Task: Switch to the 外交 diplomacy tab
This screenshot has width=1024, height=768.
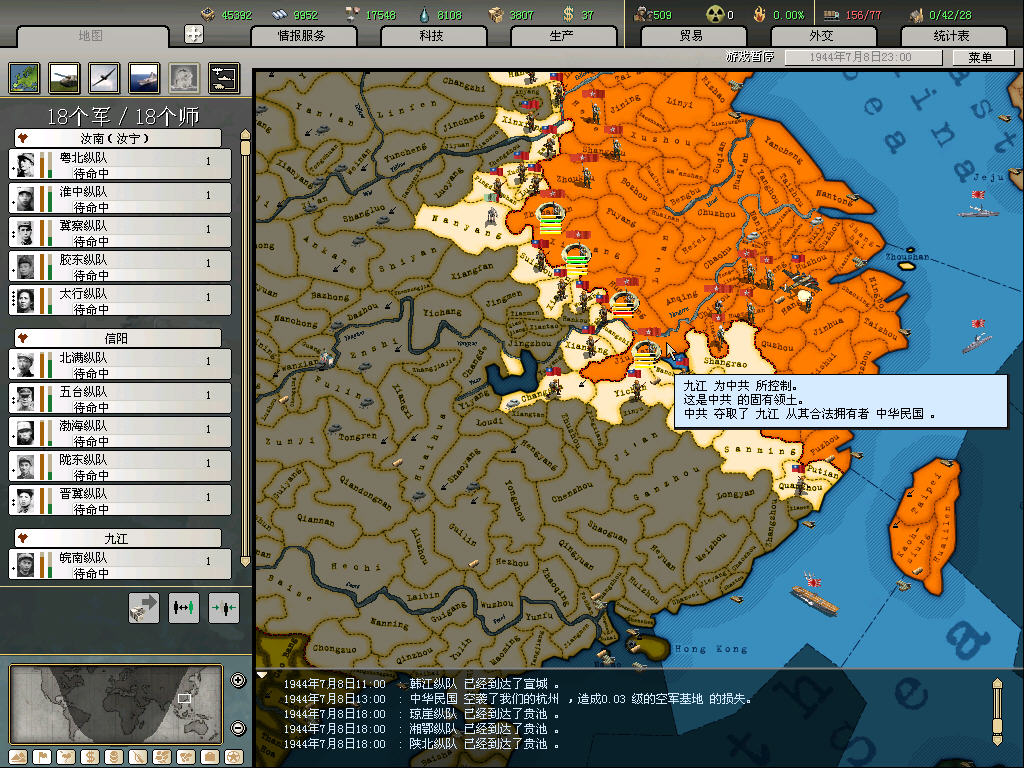Action: [821, 36]
